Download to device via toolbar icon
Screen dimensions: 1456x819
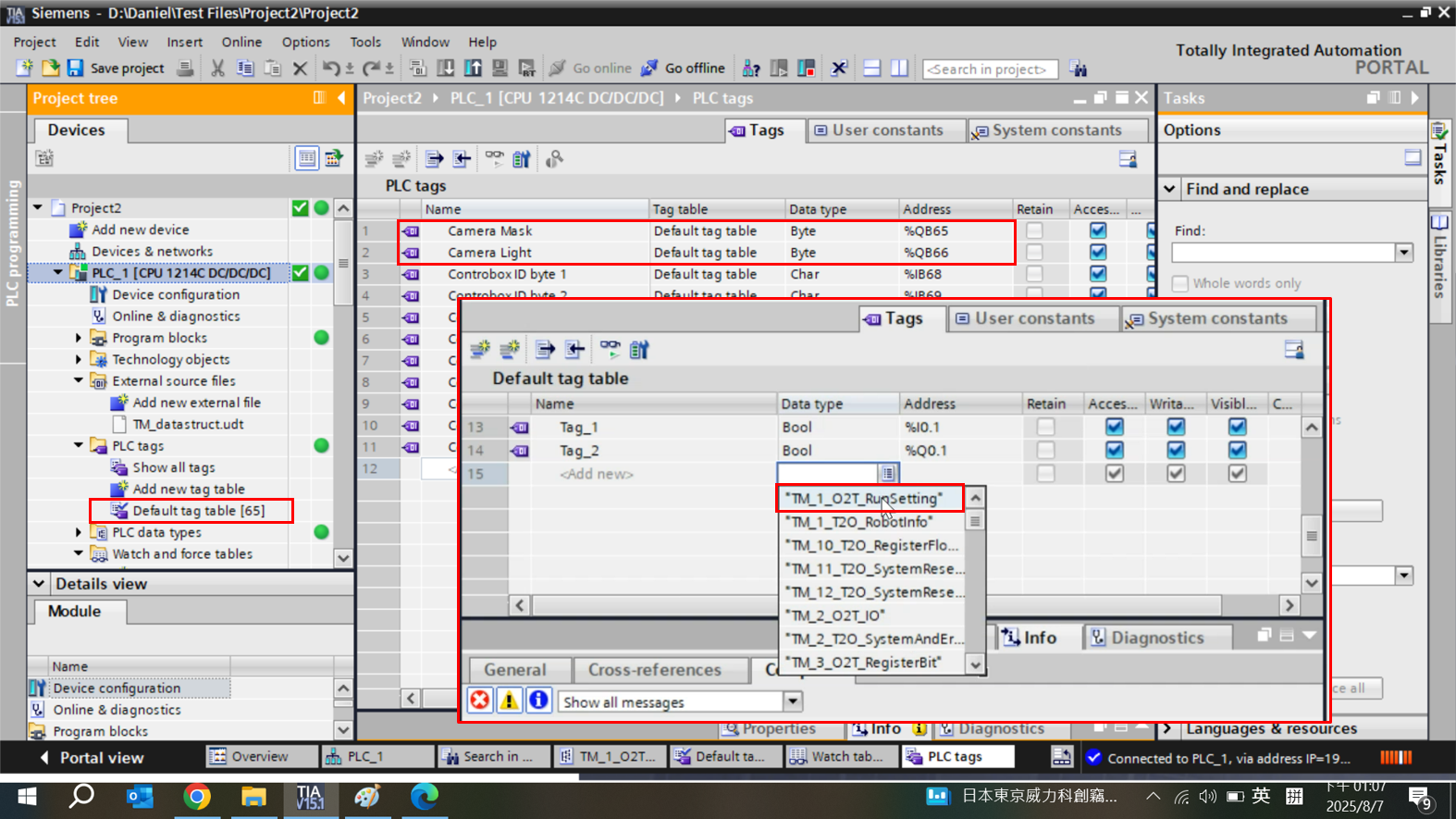coord(445,68)
